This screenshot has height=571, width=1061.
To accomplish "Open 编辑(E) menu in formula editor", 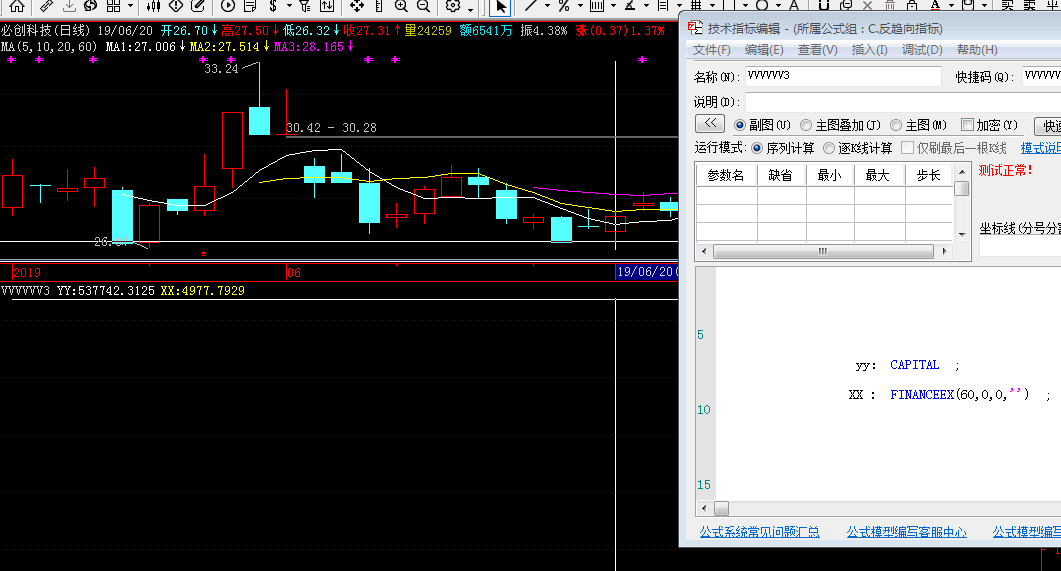I will (x=764, y=50).
